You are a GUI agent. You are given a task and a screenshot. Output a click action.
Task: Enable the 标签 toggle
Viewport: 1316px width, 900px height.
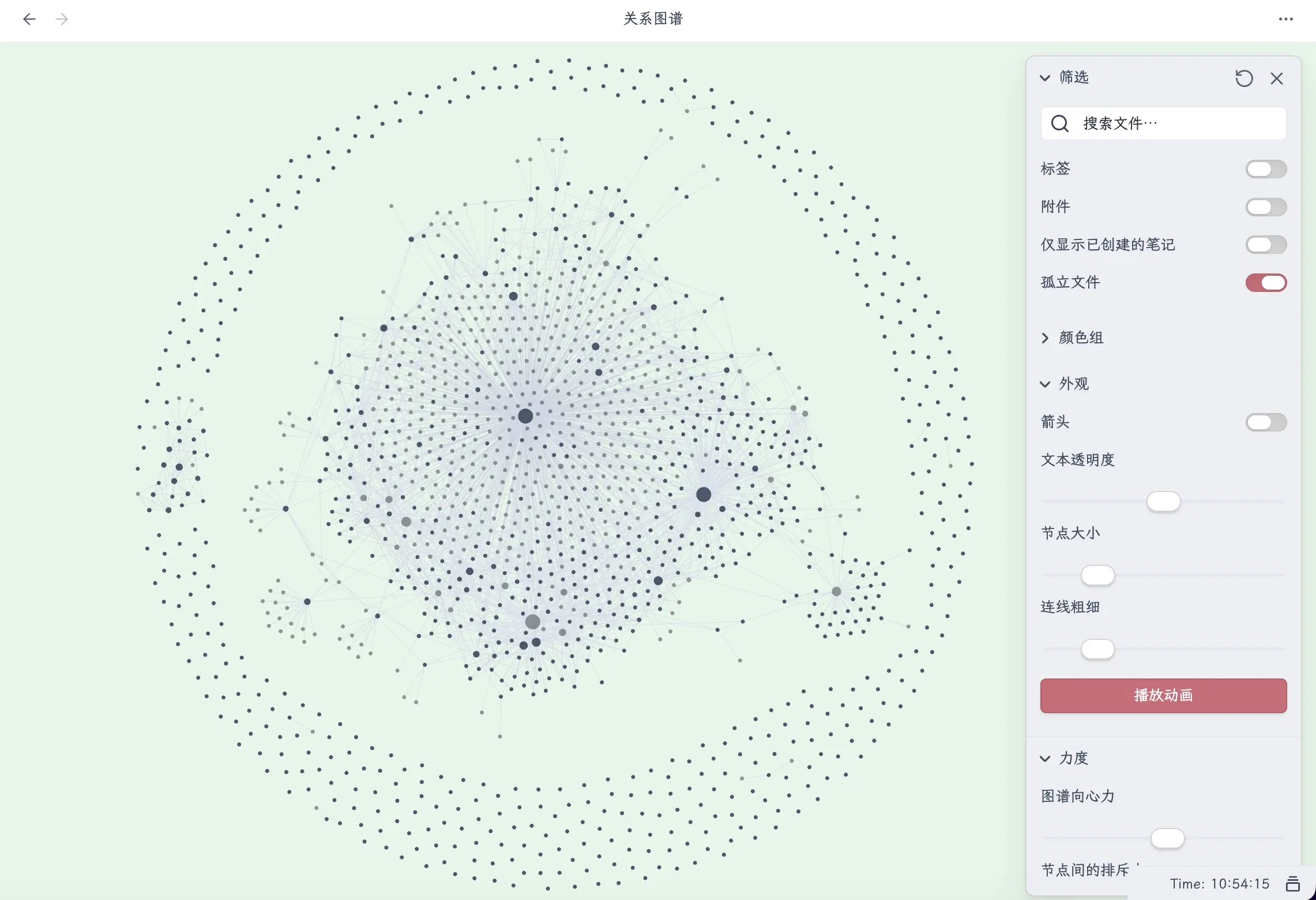1265,169
